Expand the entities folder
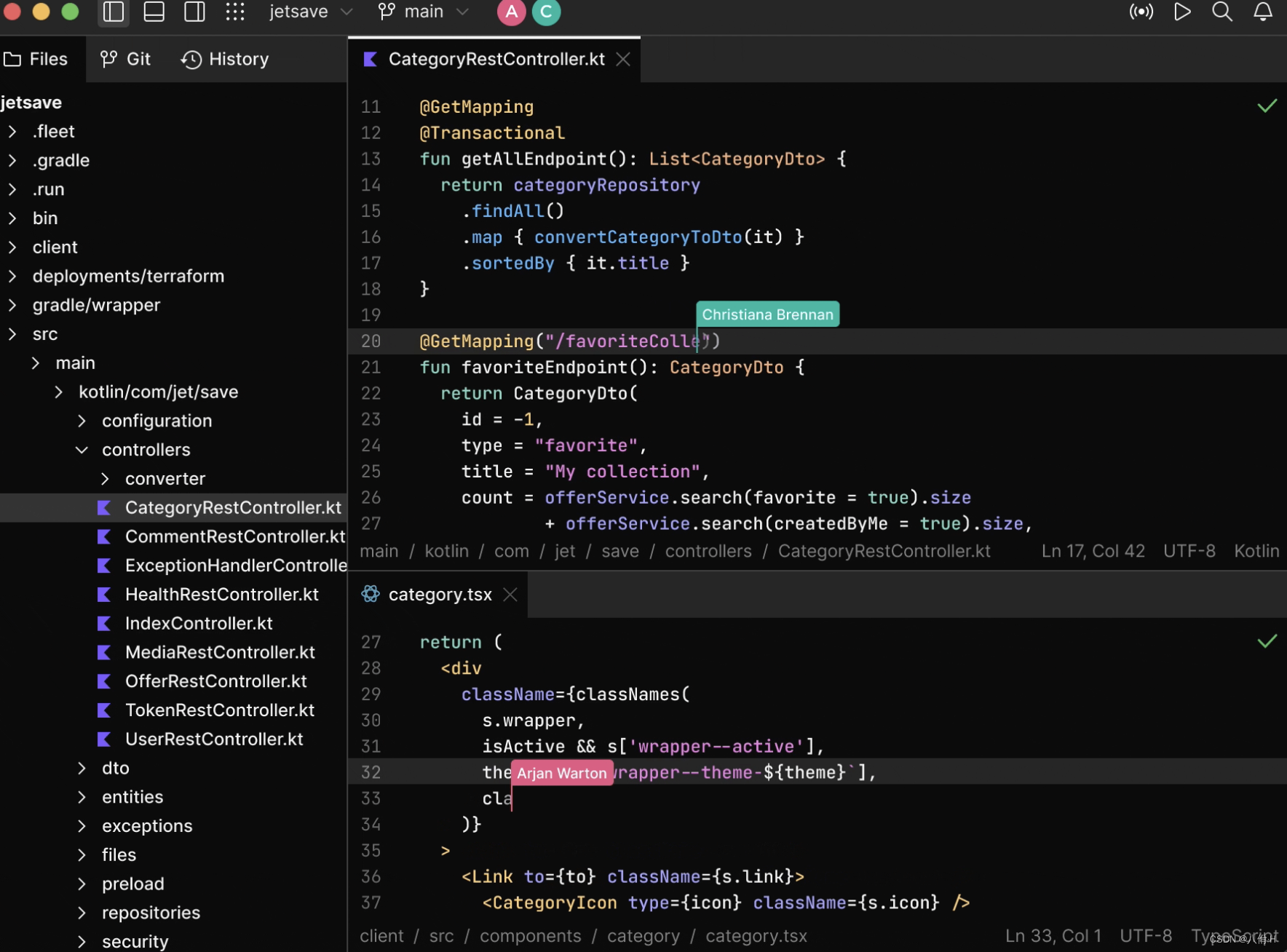 (x=82, y=797)
